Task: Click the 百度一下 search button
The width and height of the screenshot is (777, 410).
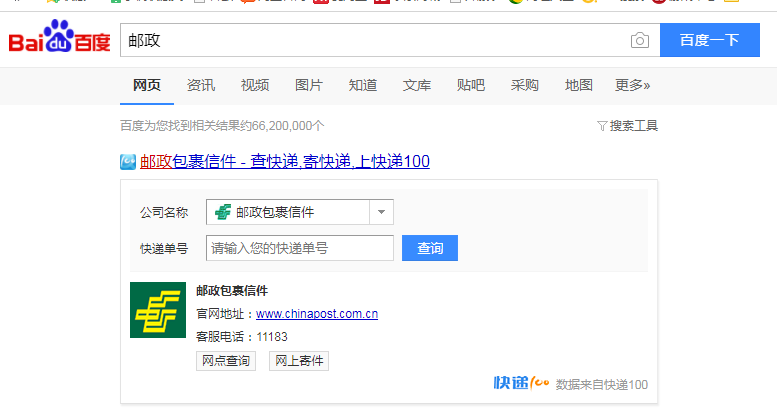Action: [710, 40]
